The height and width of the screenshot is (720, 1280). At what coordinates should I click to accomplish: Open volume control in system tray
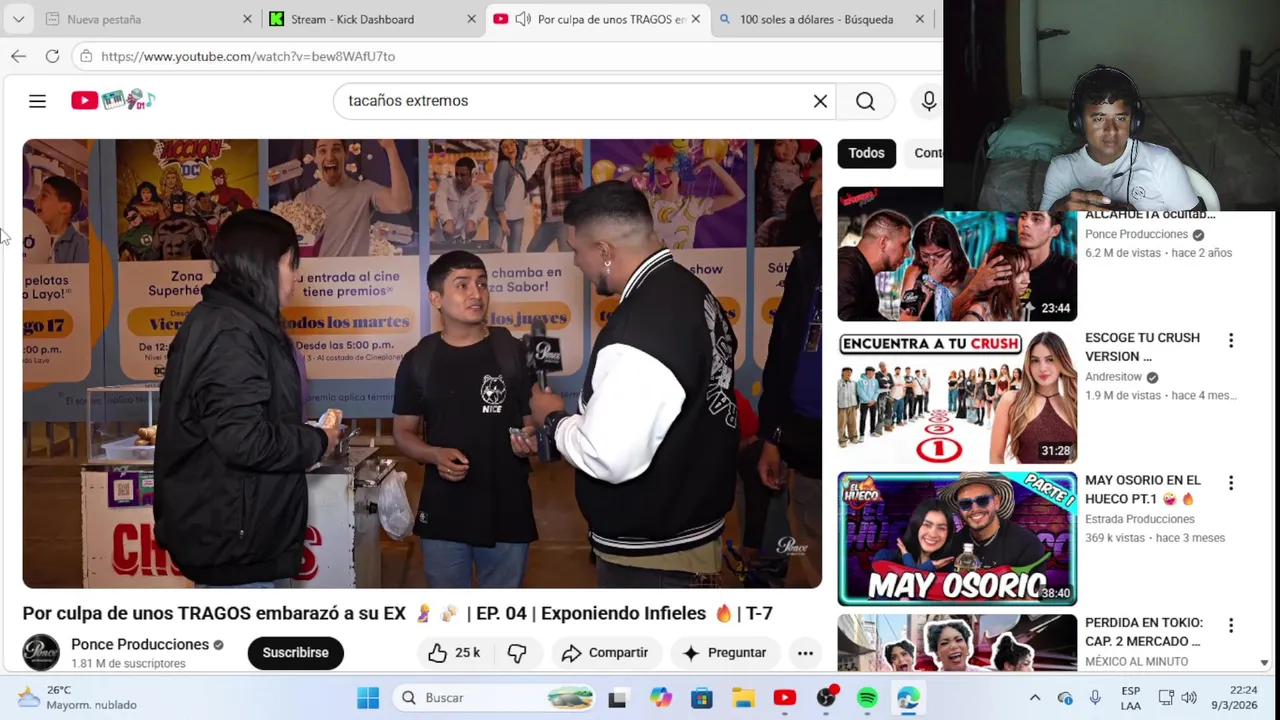[1189, 698]
